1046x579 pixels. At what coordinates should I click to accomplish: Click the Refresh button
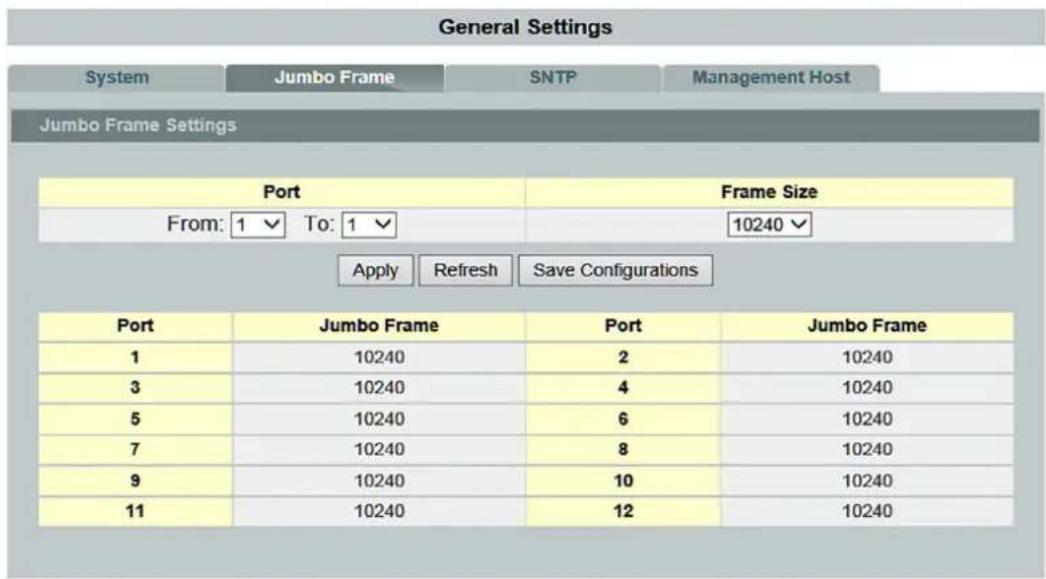tap(466, 270)
